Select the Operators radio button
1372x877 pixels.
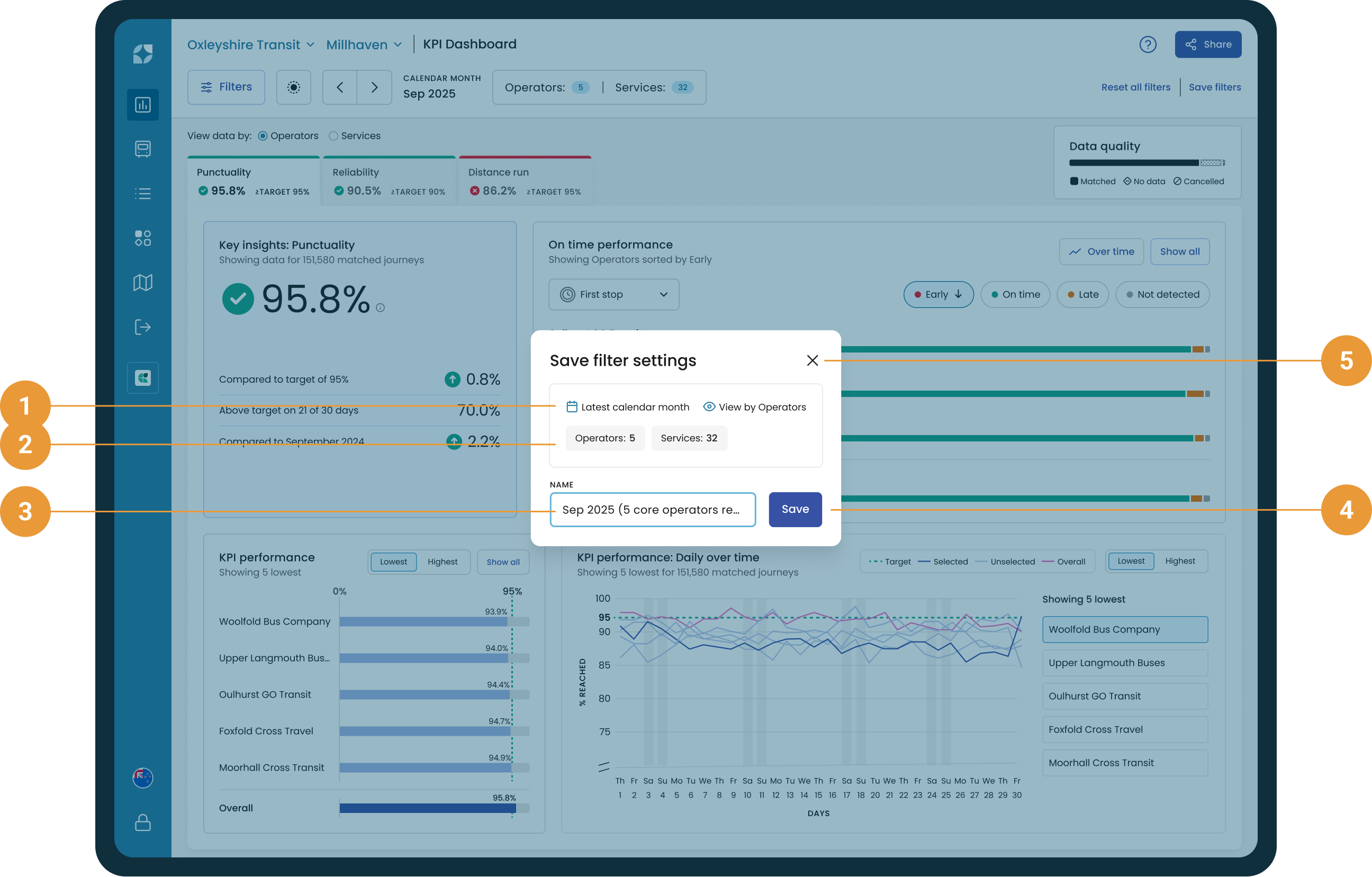tap(263, 135)
